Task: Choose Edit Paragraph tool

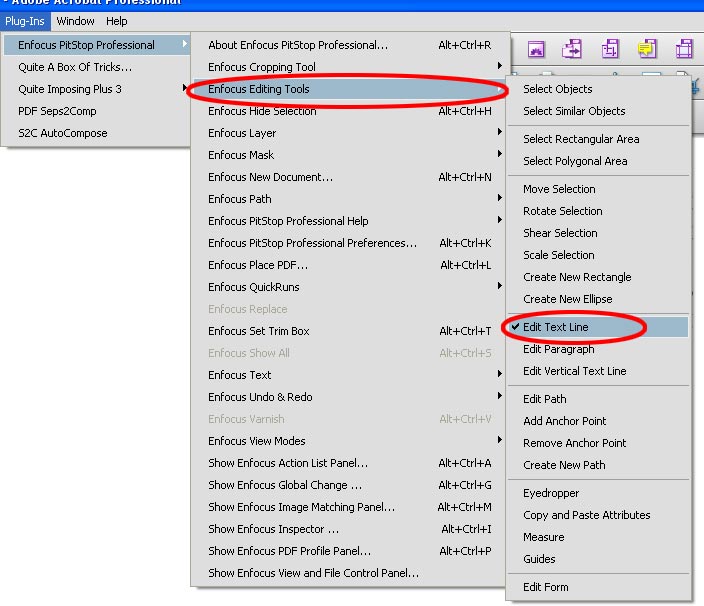Action: (598, 349)
